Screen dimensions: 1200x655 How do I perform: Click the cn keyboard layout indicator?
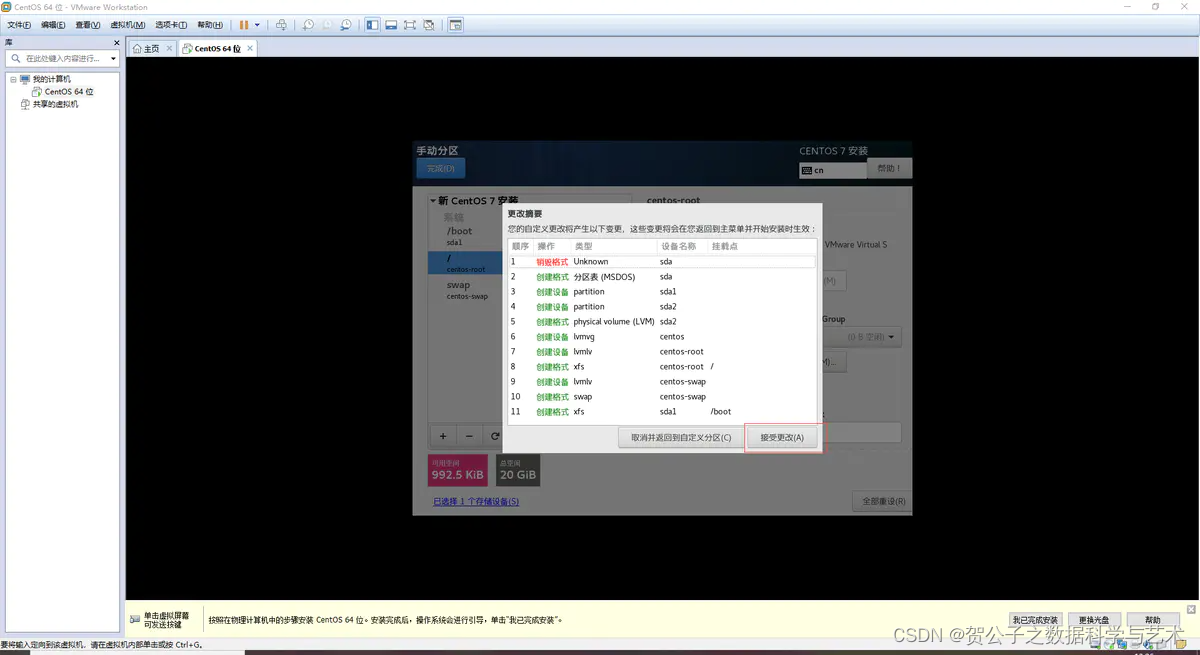pyautogui.click(x=832, y=170)
